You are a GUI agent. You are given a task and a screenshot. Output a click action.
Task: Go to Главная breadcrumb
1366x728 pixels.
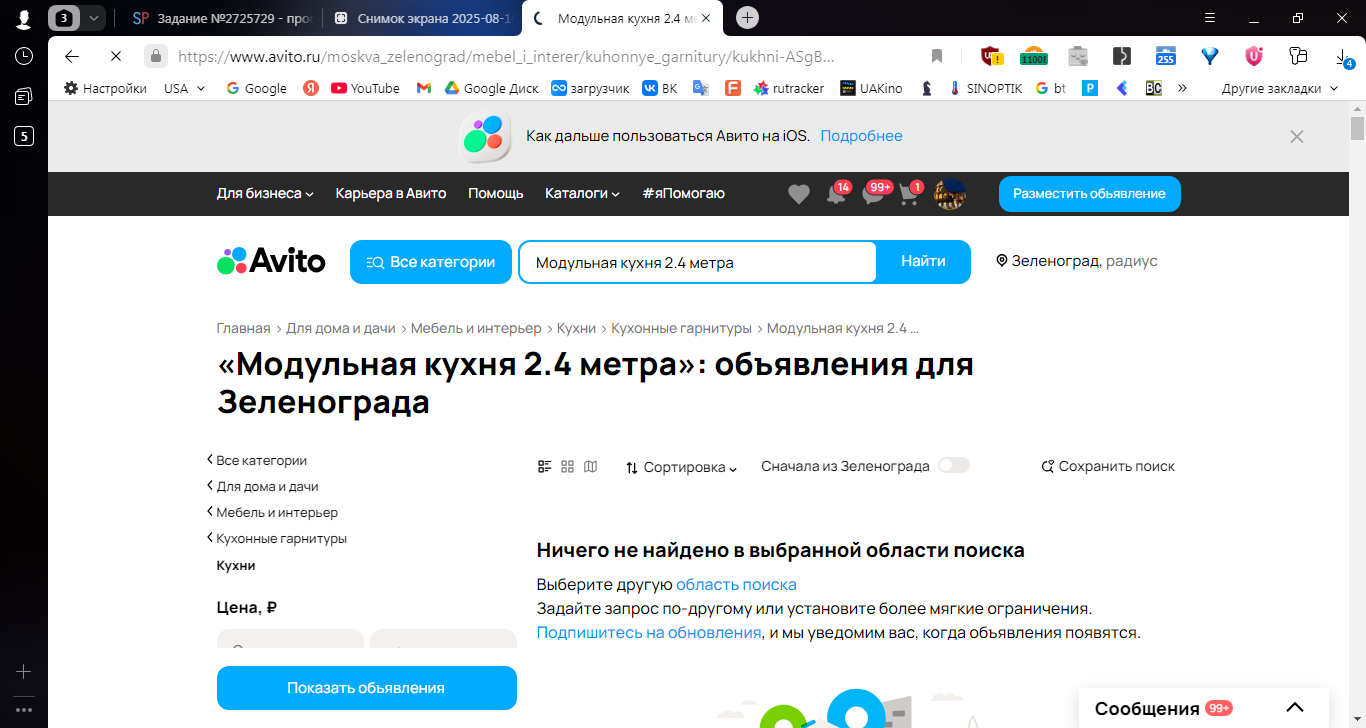(243, 328)
